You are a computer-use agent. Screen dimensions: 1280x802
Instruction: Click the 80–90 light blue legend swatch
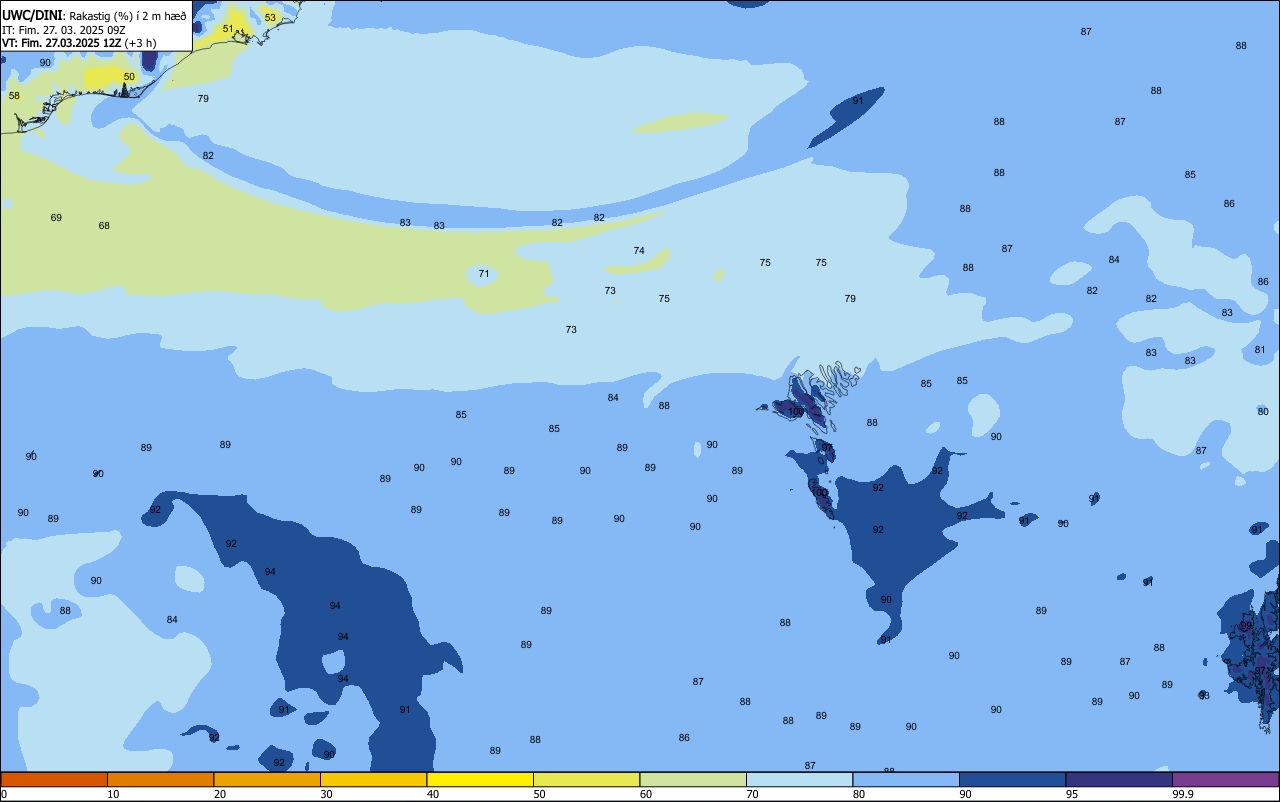pyautogui.click(x=906, y=779)
